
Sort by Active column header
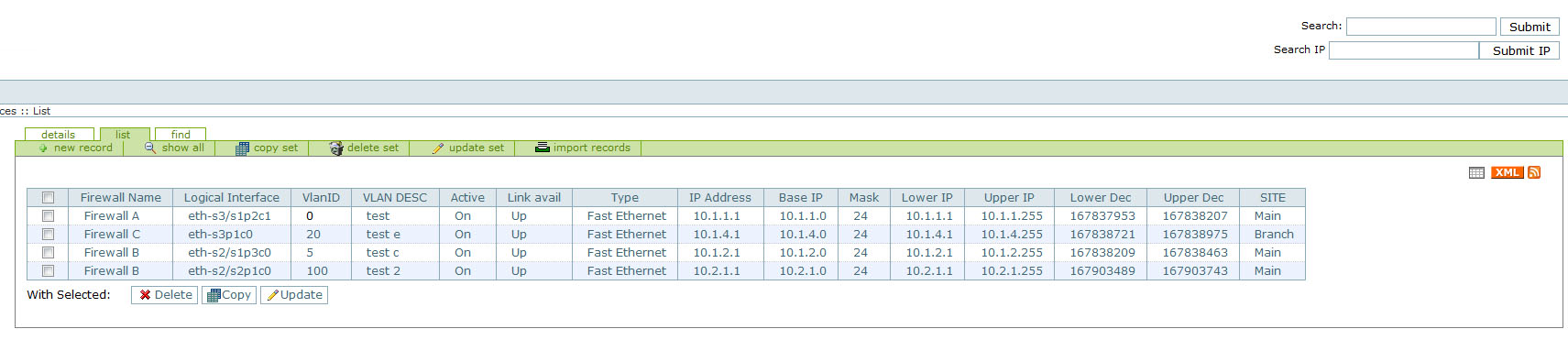coord(467,198)
